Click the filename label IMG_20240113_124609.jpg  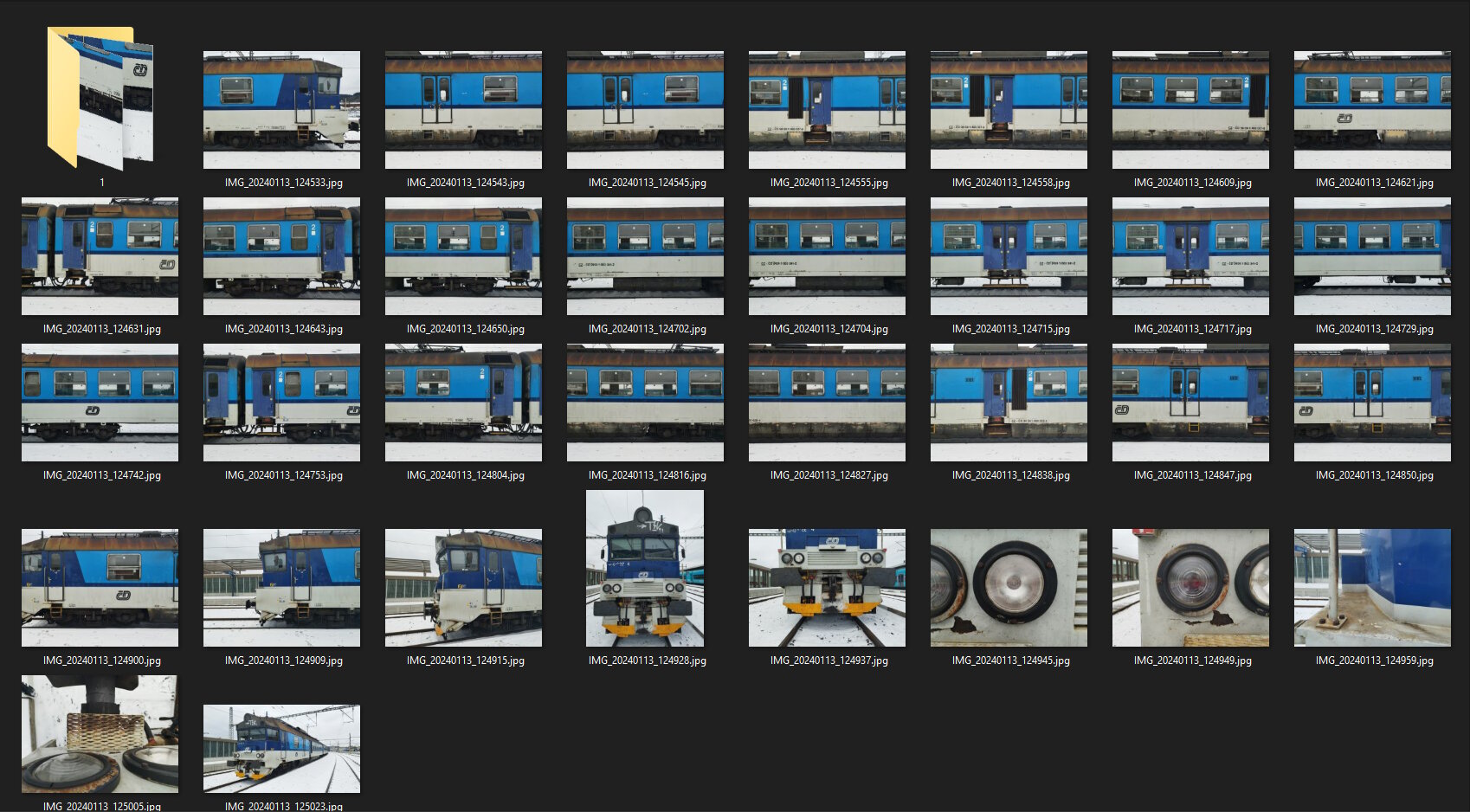click(1192, 183)
